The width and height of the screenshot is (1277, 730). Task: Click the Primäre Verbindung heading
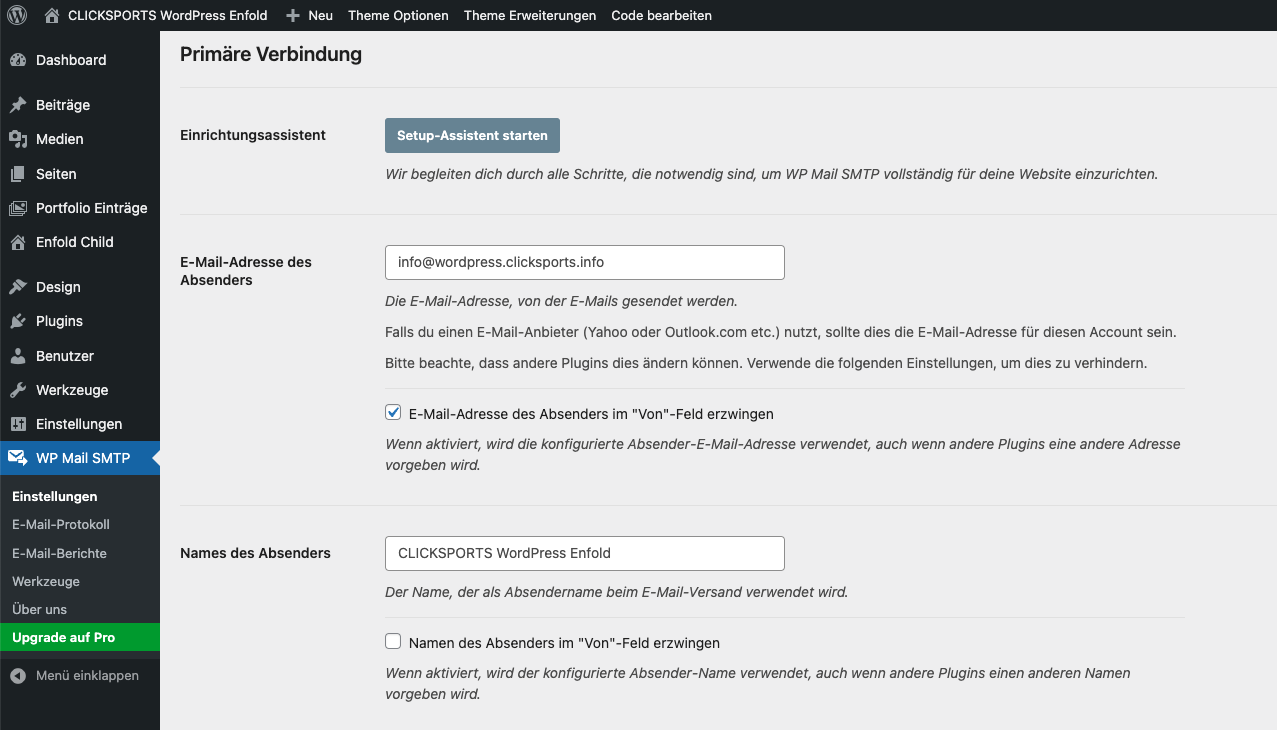coord(271,54)
